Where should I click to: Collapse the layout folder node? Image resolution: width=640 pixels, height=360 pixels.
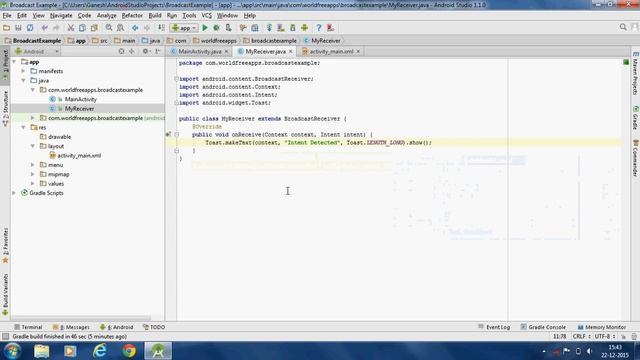(x=33, y=146)
